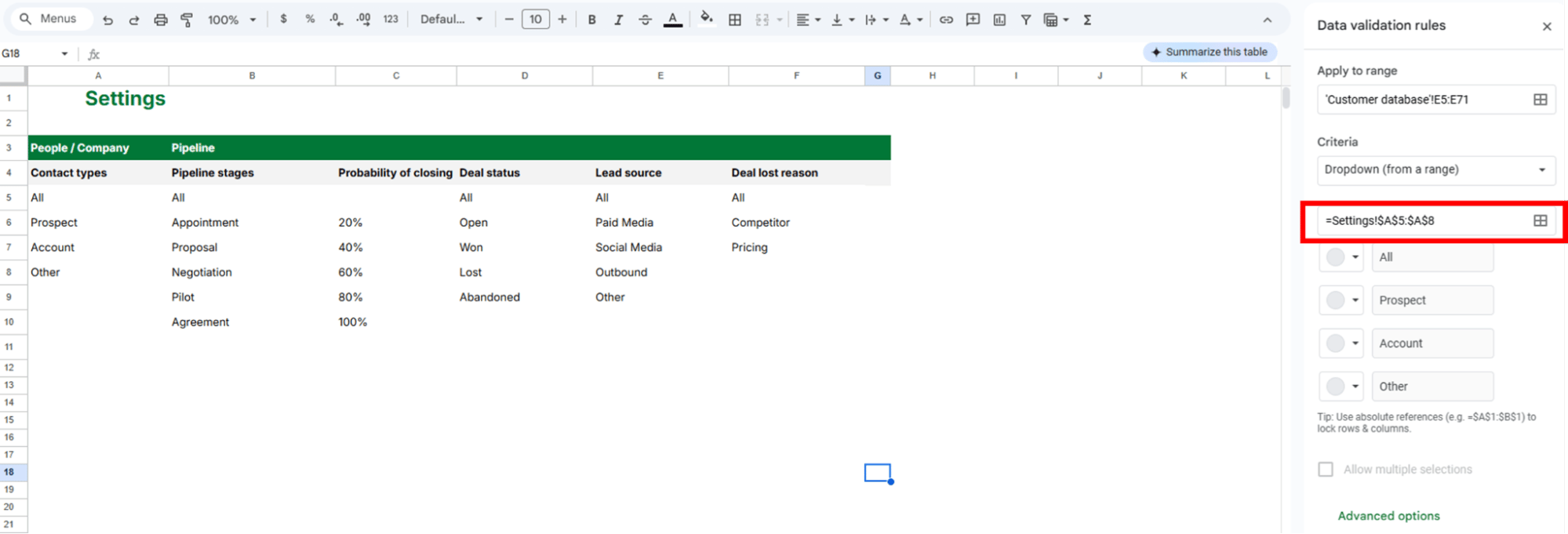Open the Functions sigma icon
Screen dimensions: 1568x534
(1087, 20)
